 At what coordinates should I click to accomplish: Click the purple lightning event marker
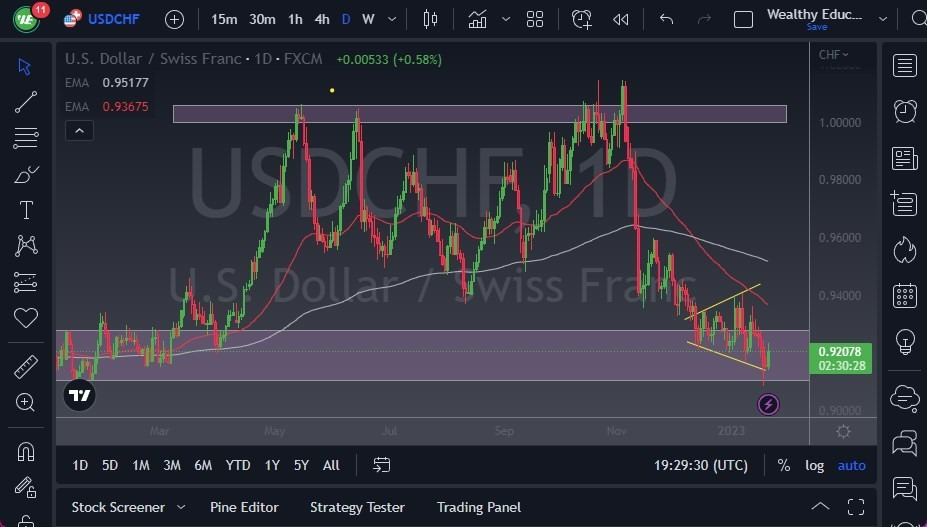[768, 405]
